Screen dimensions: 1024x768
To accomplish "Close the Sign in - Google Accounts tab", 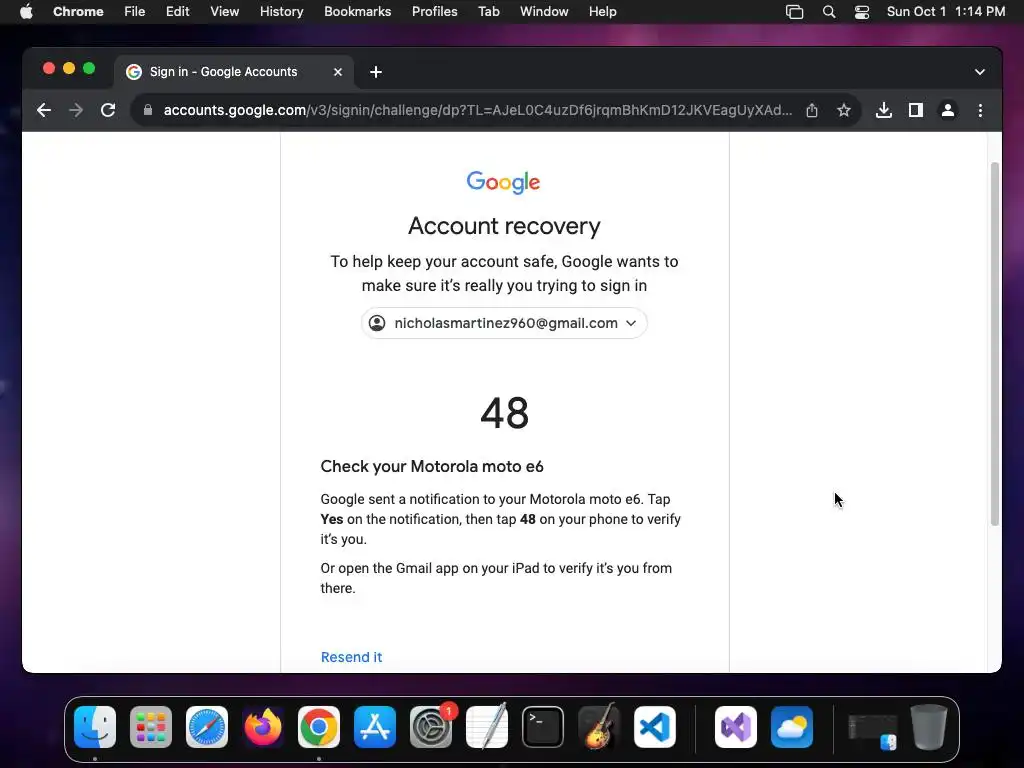I will click(x=338, y=72).
